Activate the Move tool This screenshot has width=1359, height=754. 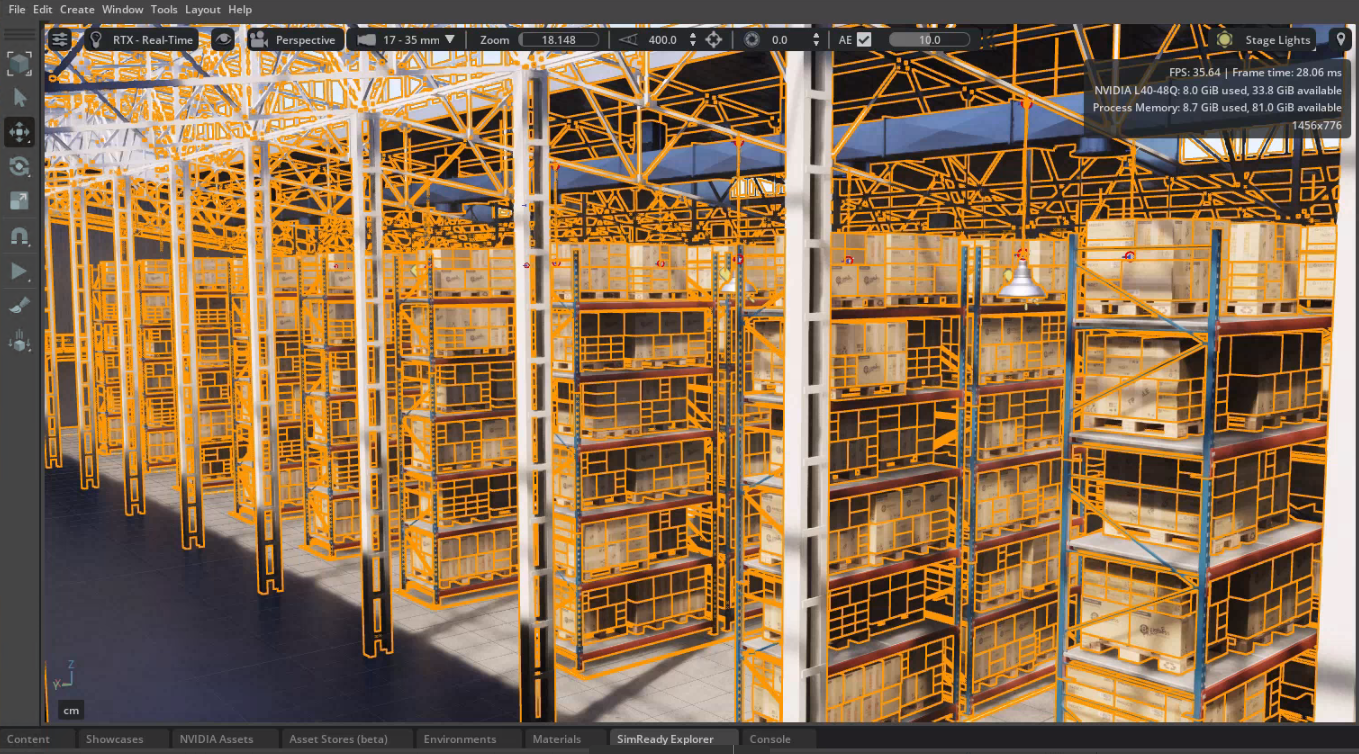click(19, 132)
